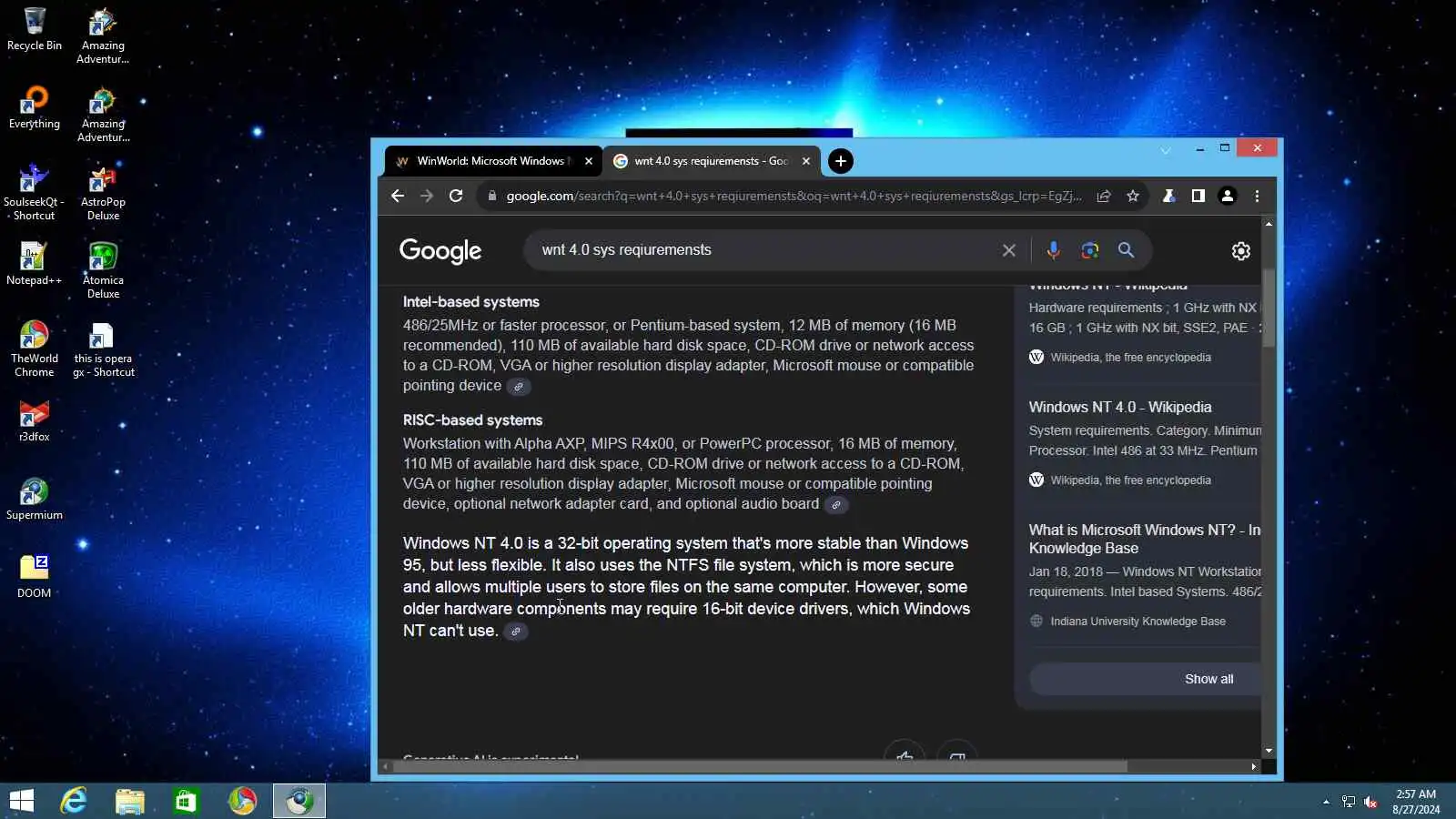Screen dimensions: 1456x819
Task: Close the WinWorld tab
Action: coord(589,161)
